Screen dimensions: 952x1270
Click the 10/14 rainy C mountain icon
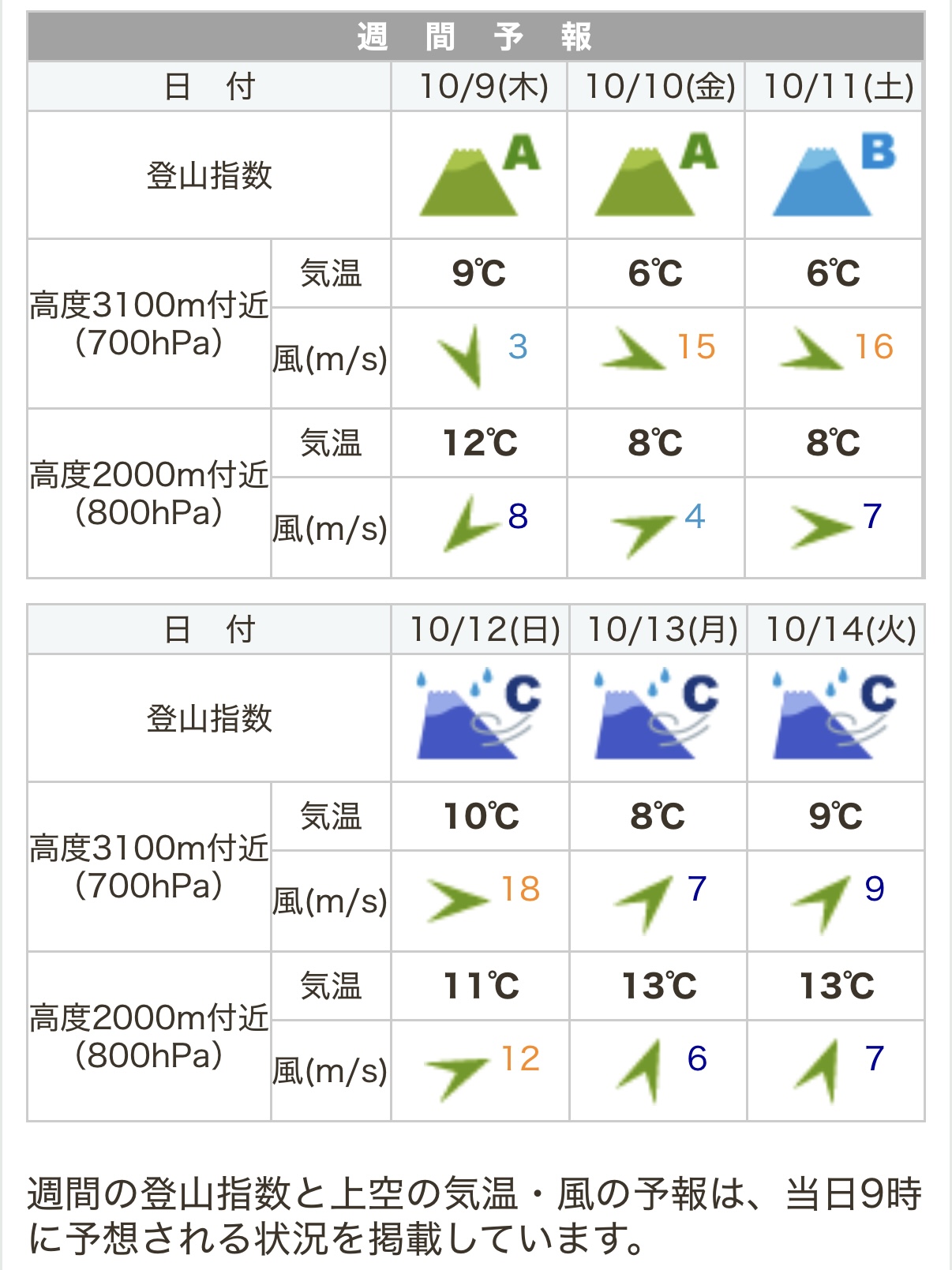pyautogui.click(x=834, y=717)
